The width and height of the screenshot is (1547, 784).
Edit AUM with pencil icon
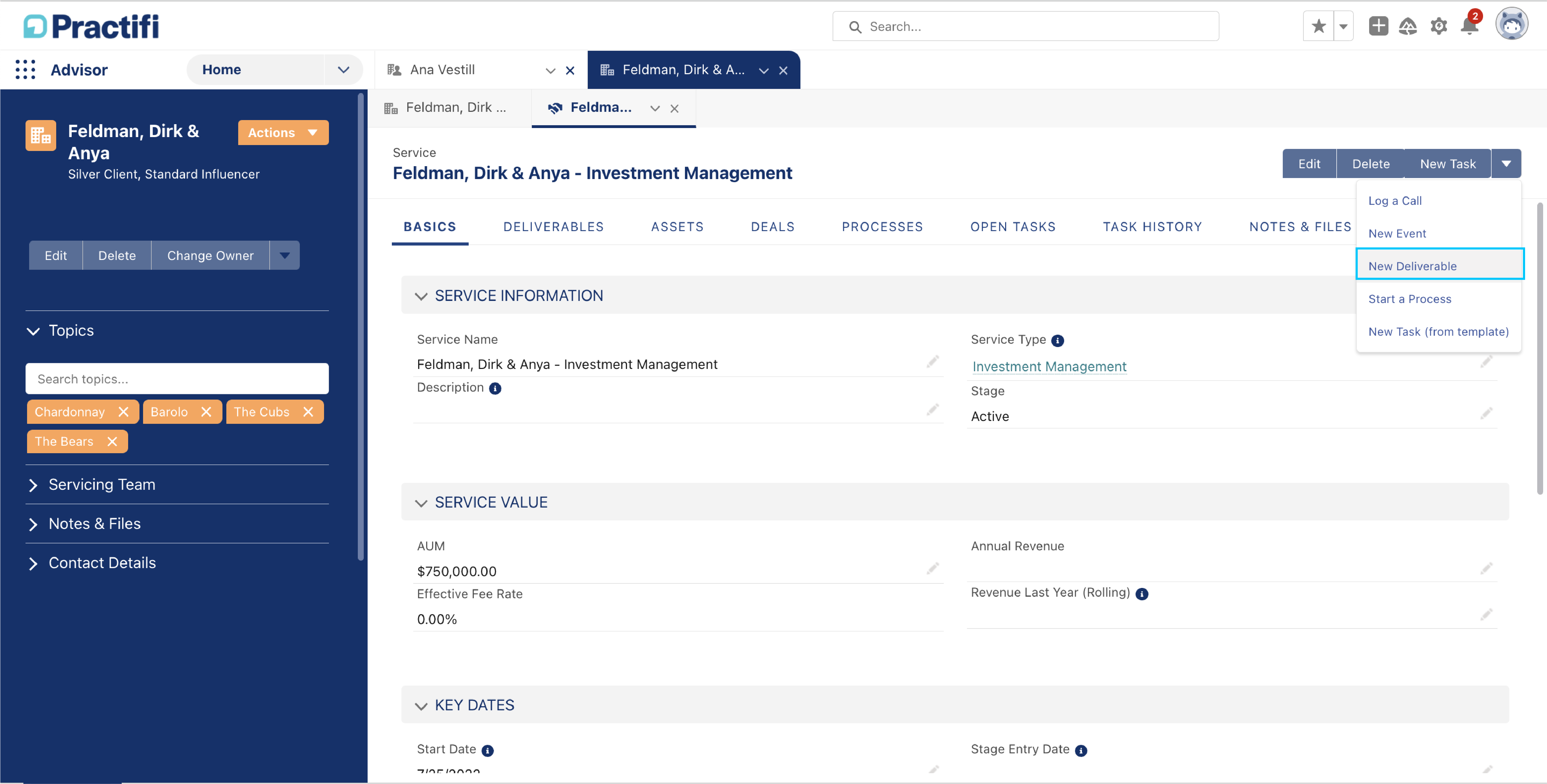[933, 569]
